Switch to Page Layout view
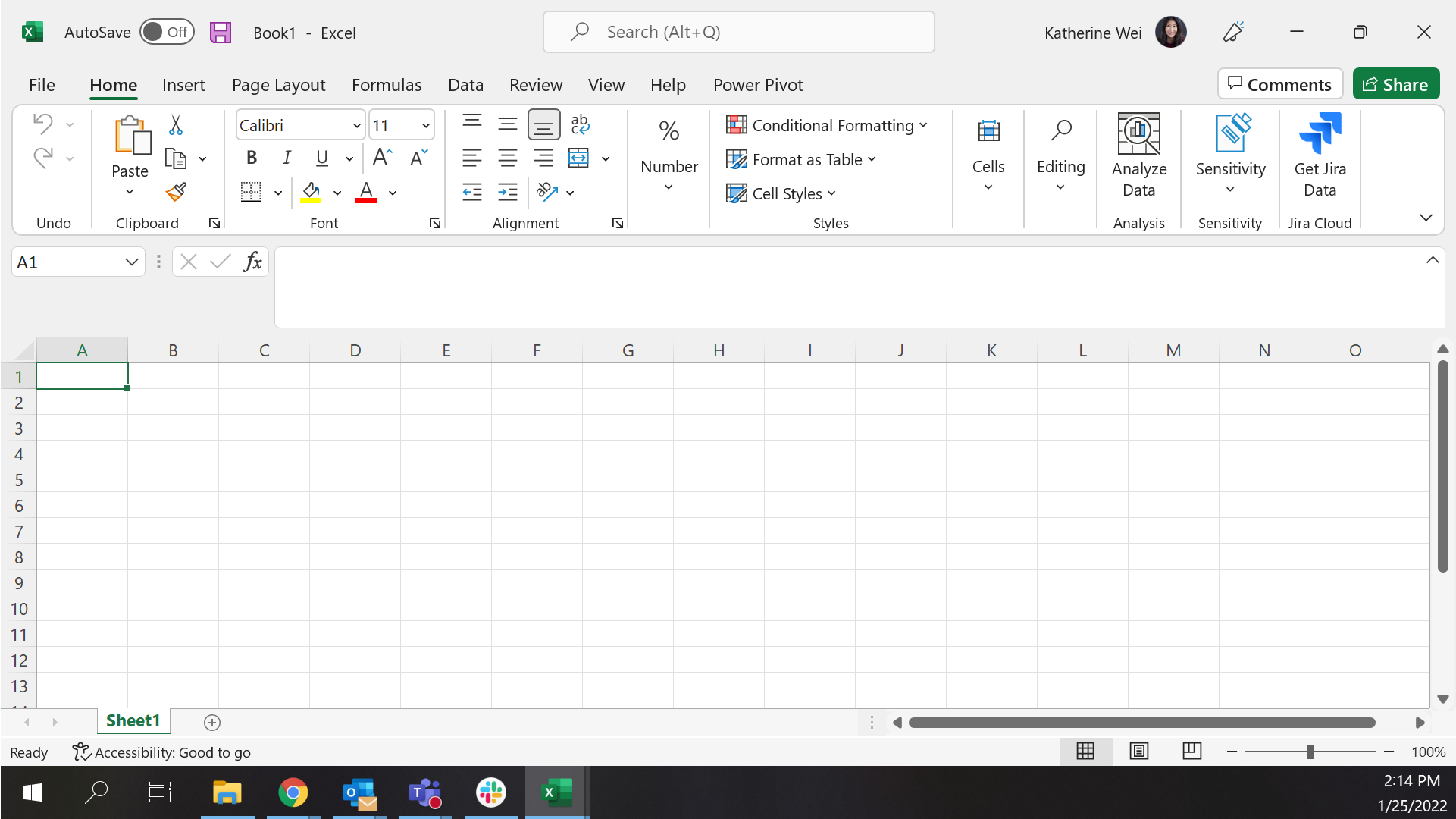 pos(1138,752)
